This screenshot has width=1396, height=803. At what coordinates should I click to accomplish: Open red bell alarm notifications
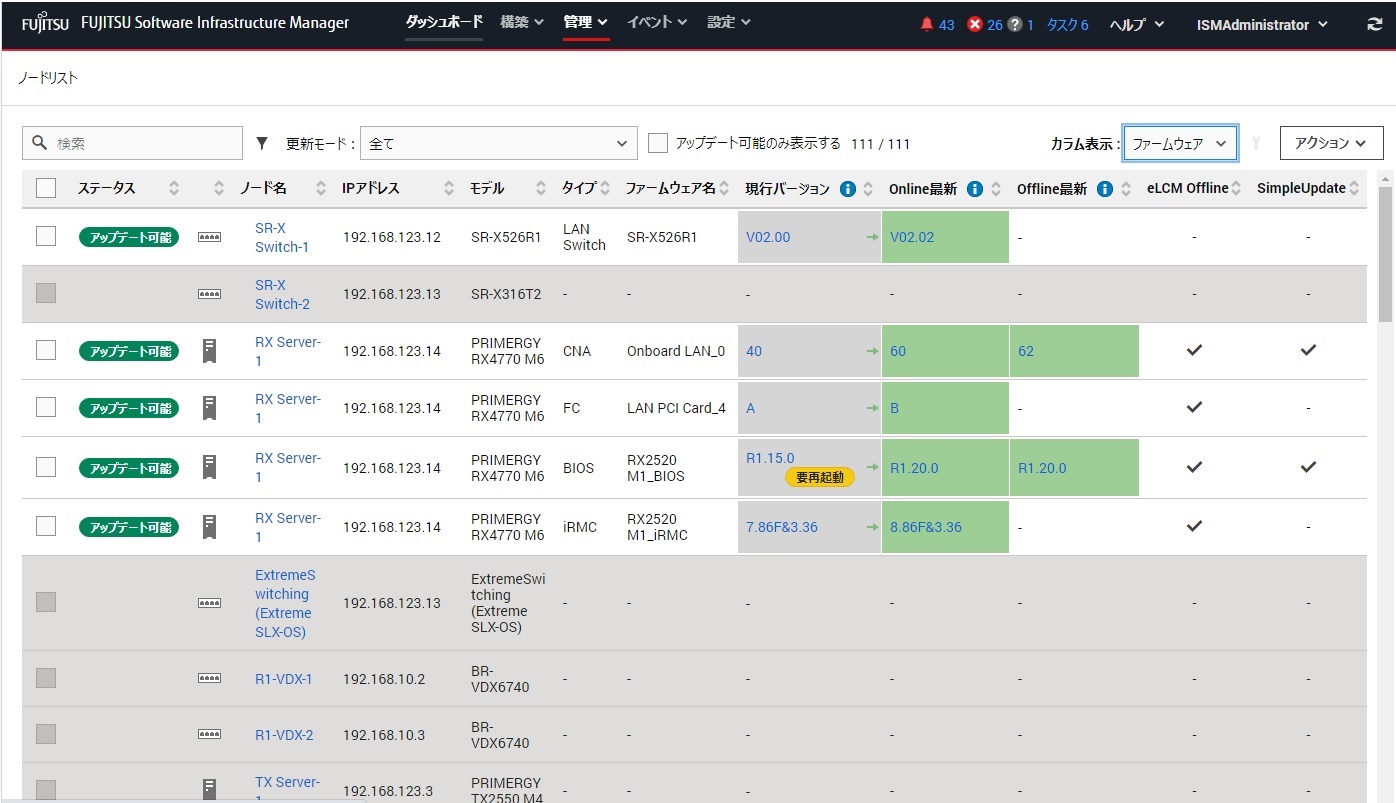[926, 25]
